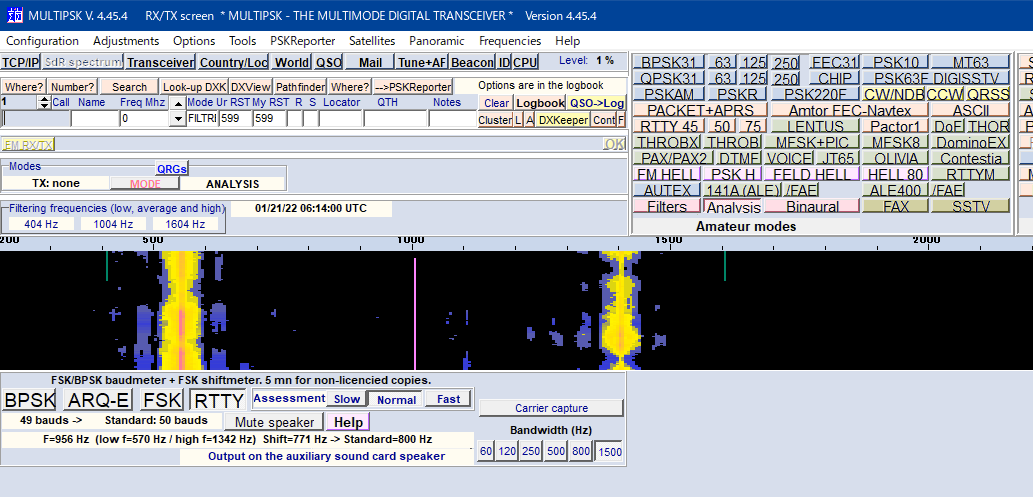Click the Beacon button

(472, 63)
